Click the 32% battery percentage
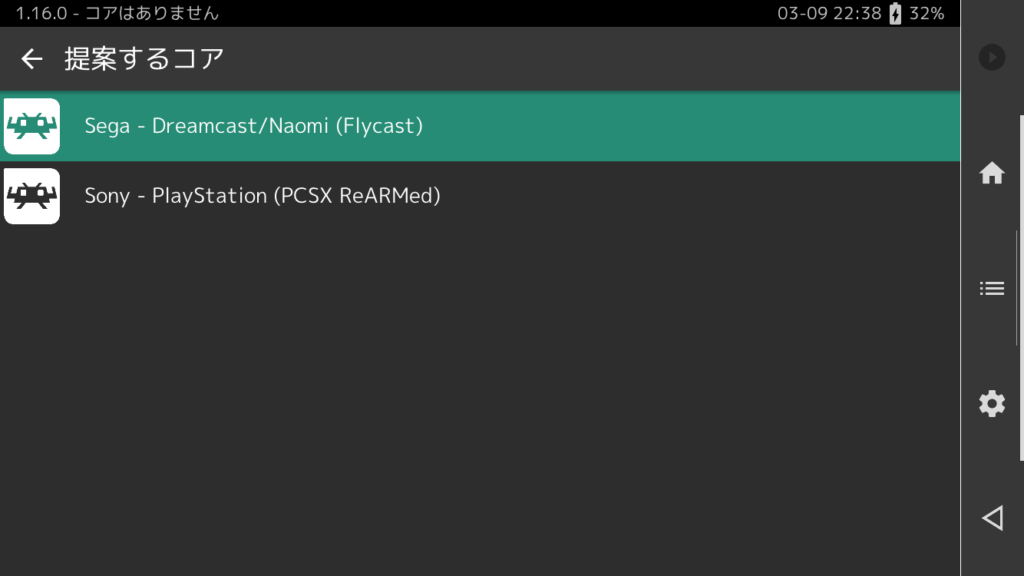 927,13
